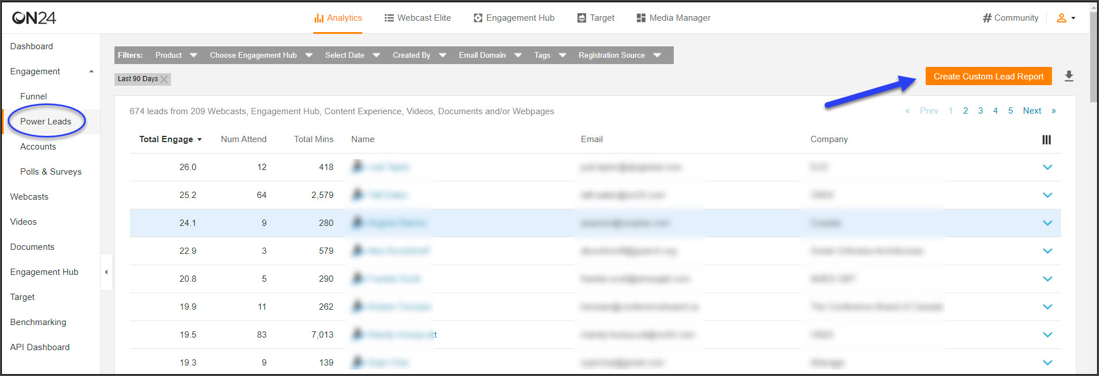Sort by Total Engage column
1099x376 pixels.
pos(170,140)
